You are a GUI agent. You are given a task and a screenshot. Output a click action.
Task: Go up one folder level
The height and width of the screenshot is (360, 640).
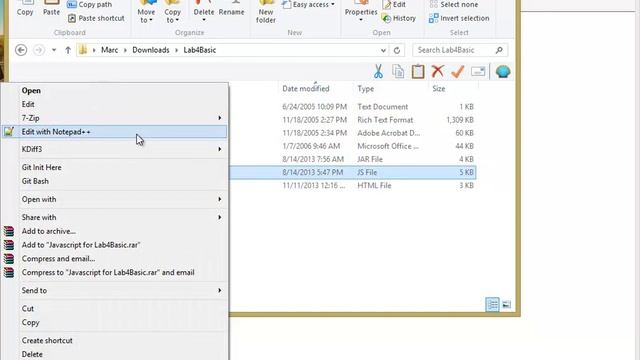pyautogui.click(x=68, y=50)
